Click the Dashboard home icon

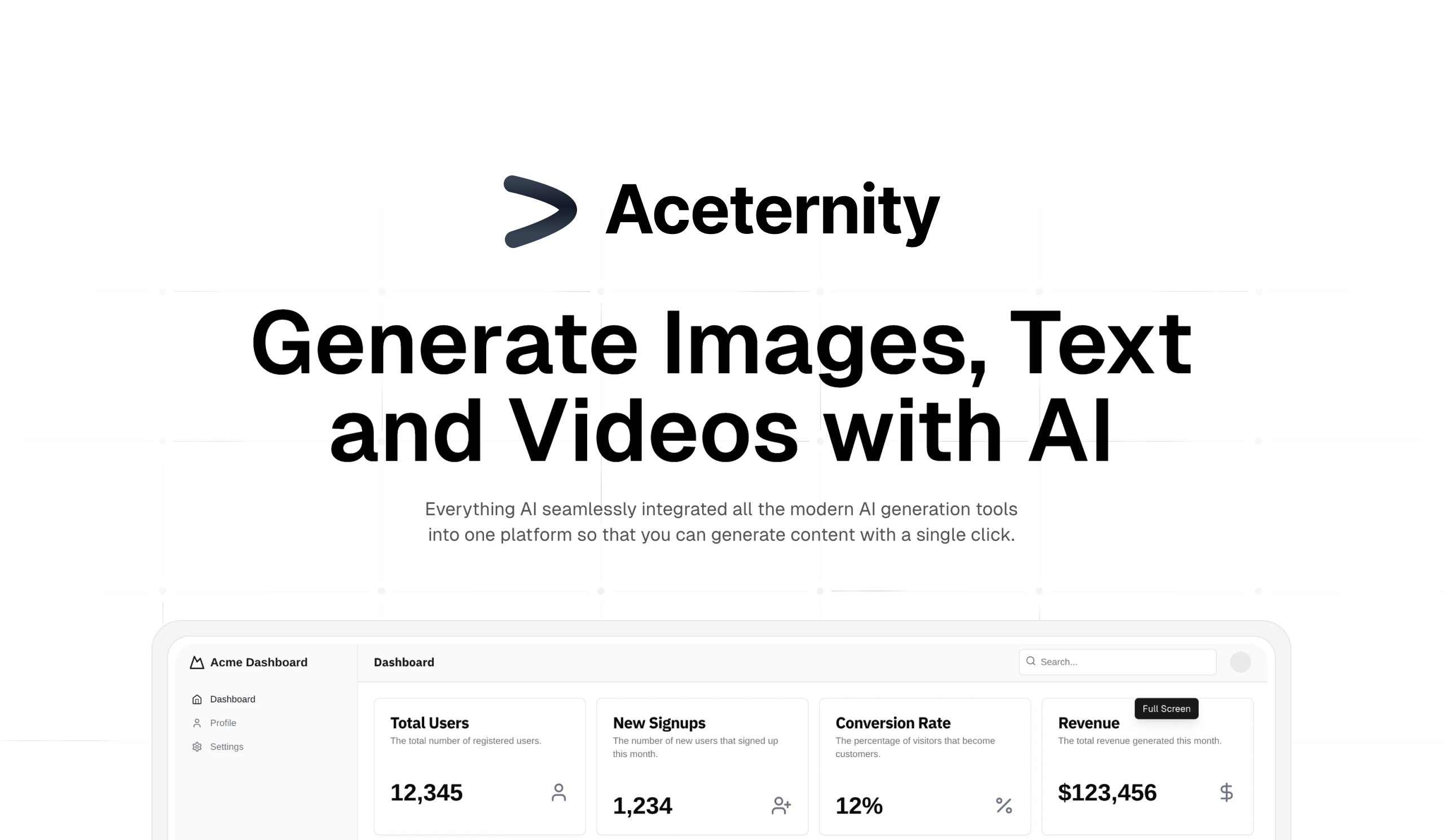click(x=197, y=698)
